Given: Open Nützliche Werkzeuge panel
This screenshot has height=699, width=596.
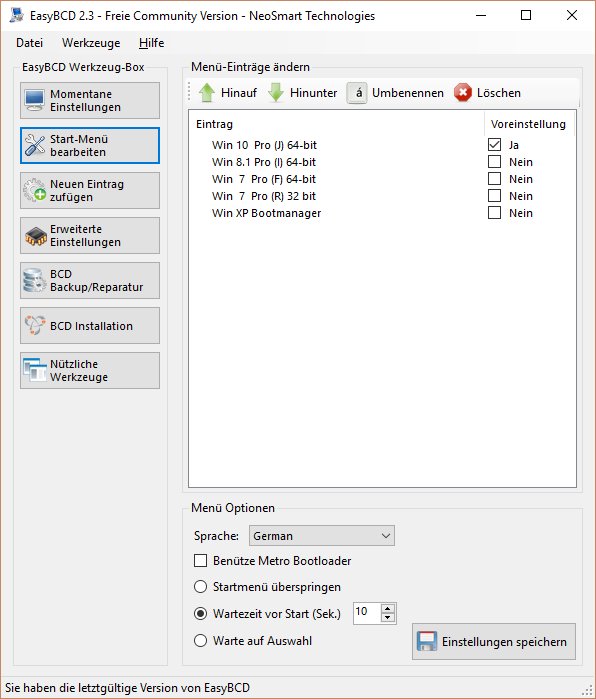Looking at the screenshot, I should [x=90, y=370].
